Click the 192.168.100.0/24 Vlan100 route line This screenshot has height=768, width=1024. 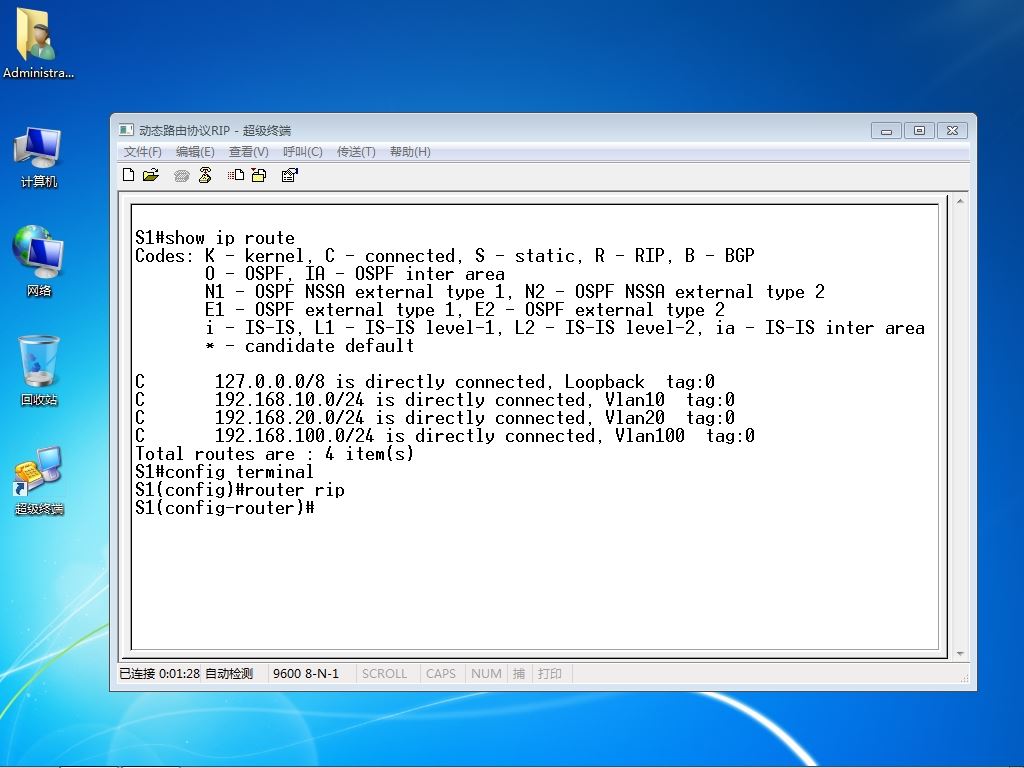point(445,436)
